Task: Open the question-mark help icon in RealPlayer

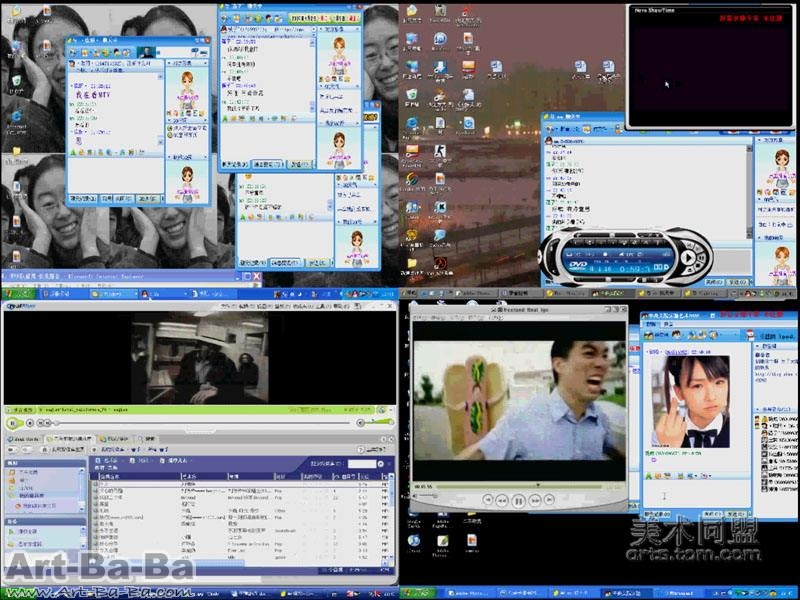Action: pyautogui.click(x=361, y=449)
